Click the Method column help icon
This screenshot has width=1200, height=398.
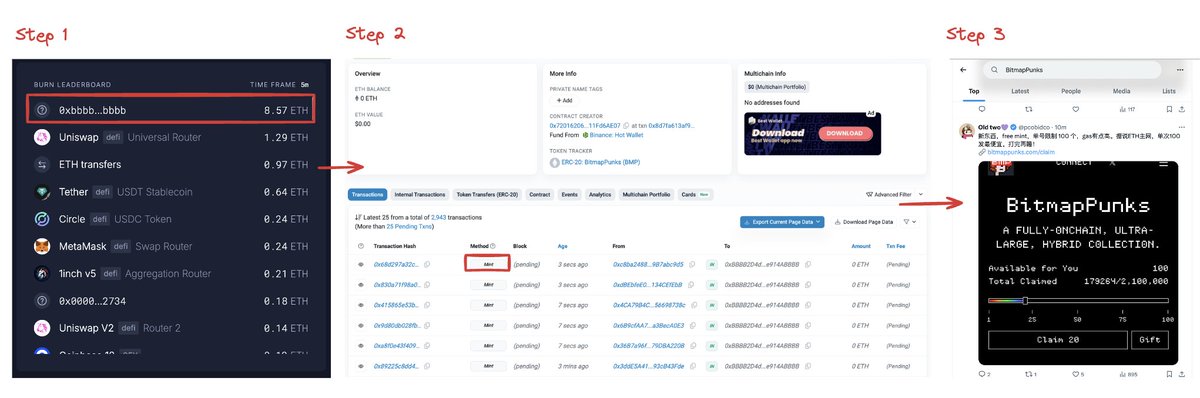click(493, 245)
